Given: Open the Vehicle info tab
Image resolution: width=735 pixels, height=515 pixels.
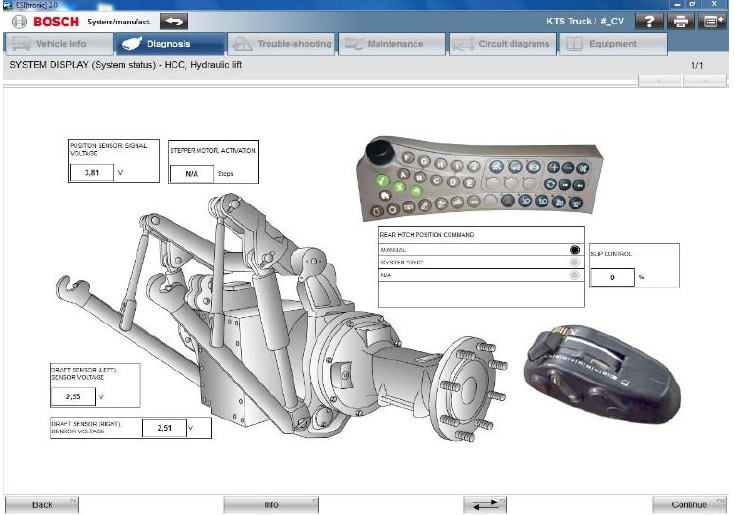Looking at the screenshot, I should point(59,44).
